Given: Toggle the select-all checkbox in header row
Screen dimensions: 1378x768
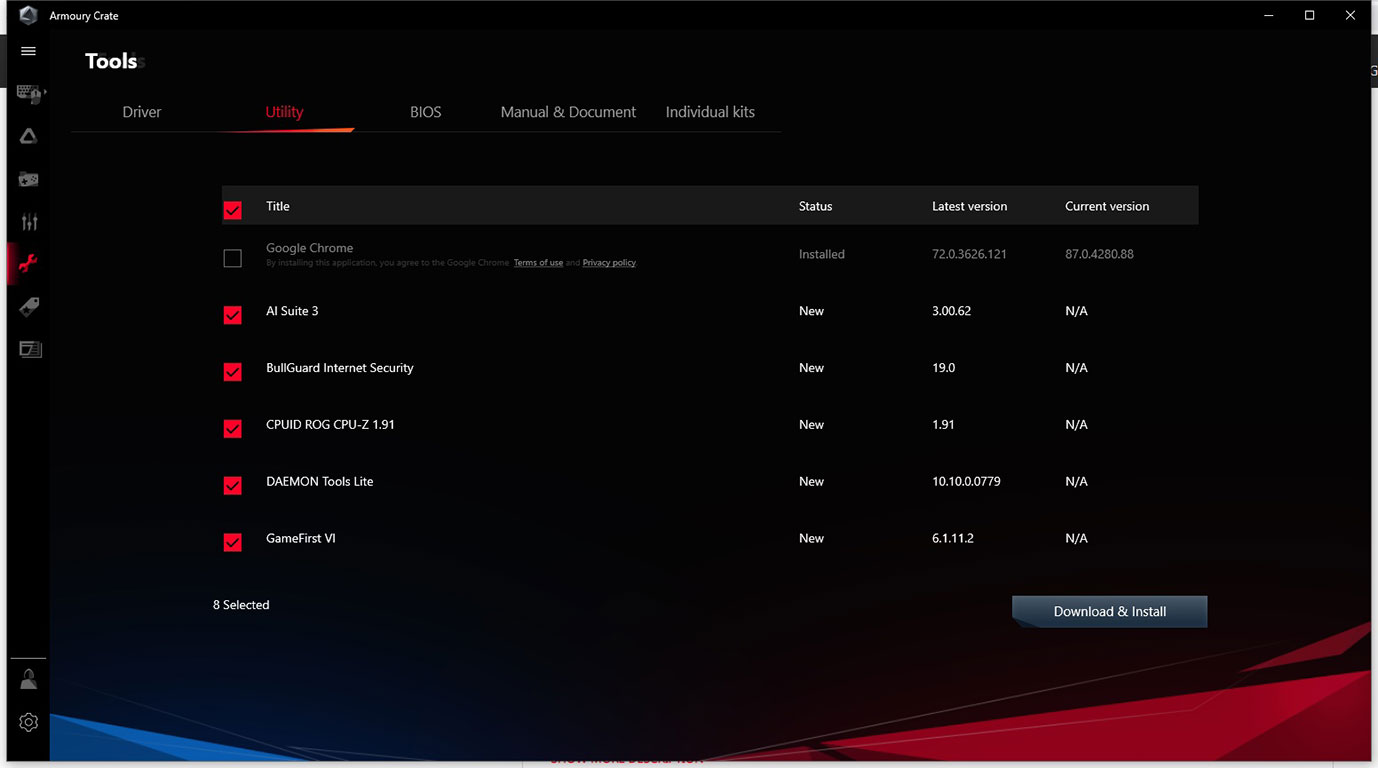Looking at the screenshot, I should tap(233, 210).
